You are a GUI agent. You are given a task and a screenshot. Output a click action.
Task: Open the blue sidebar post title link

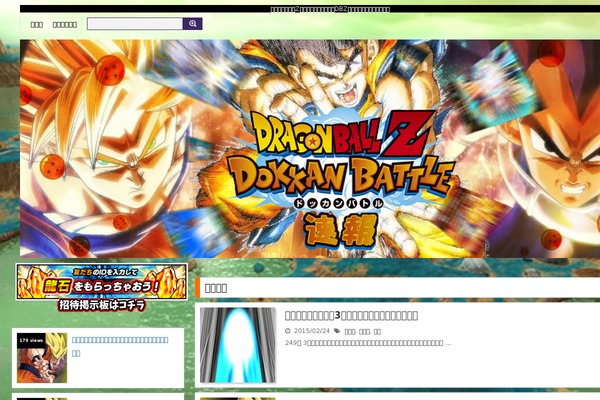pos(120,346)
